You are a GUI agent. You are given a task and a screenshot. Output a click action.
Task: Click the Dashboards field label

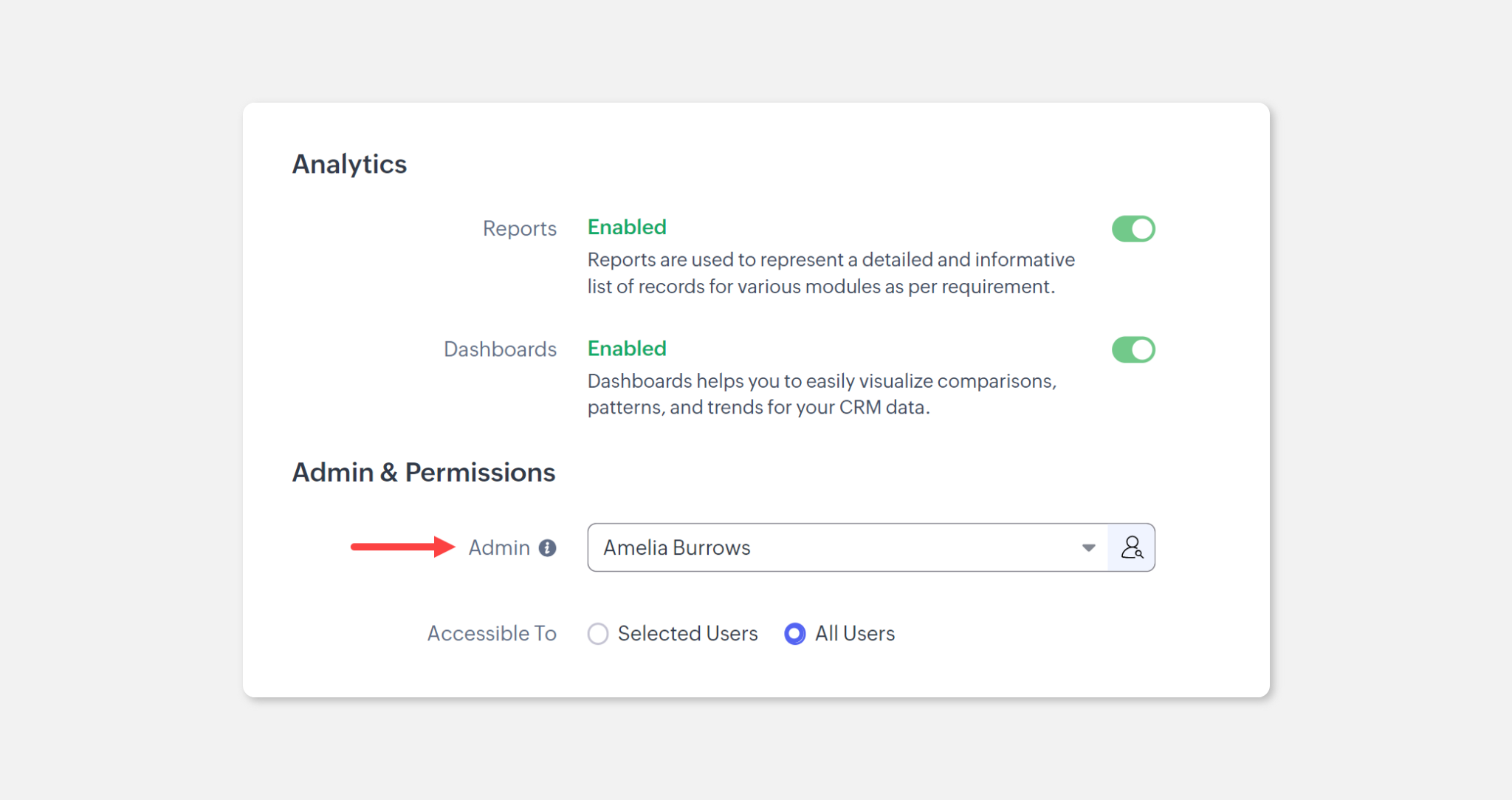pos(500,349)
